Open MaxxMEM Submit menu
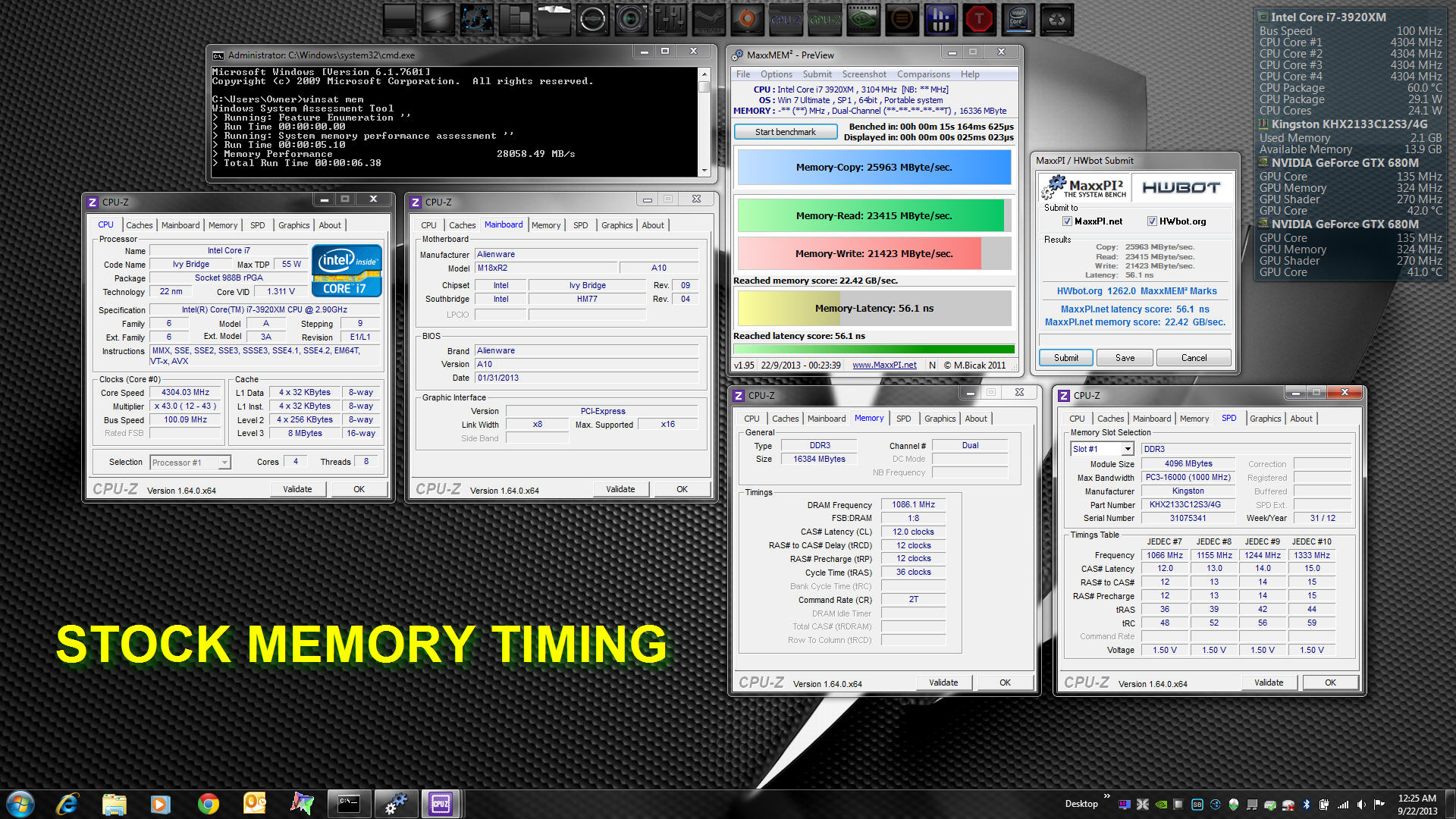The image size is (1456, 819). coord(817,74)
